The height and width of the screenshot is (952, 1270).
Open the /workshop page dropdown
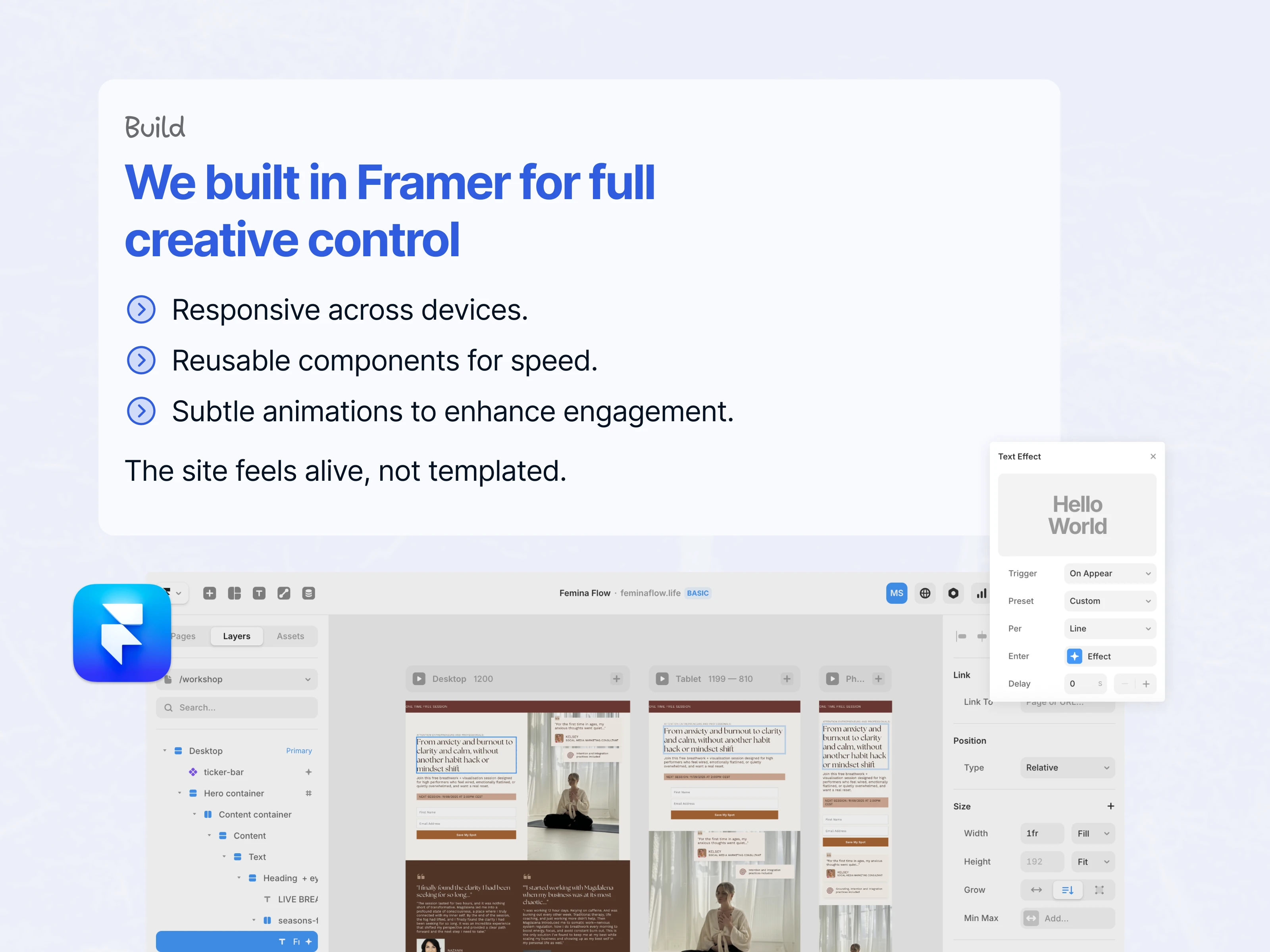pos(237,679)
